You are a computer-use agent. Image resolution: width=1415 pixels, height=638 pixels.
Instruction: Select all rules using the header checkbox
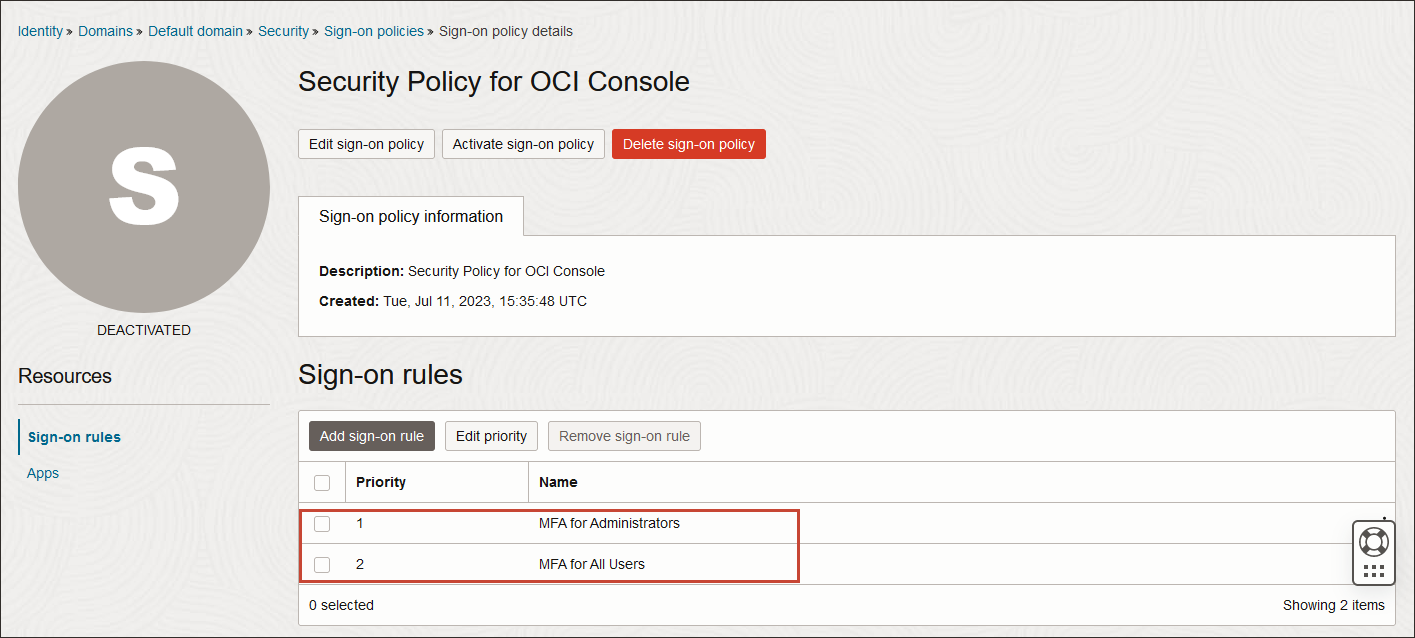(322, 482)
